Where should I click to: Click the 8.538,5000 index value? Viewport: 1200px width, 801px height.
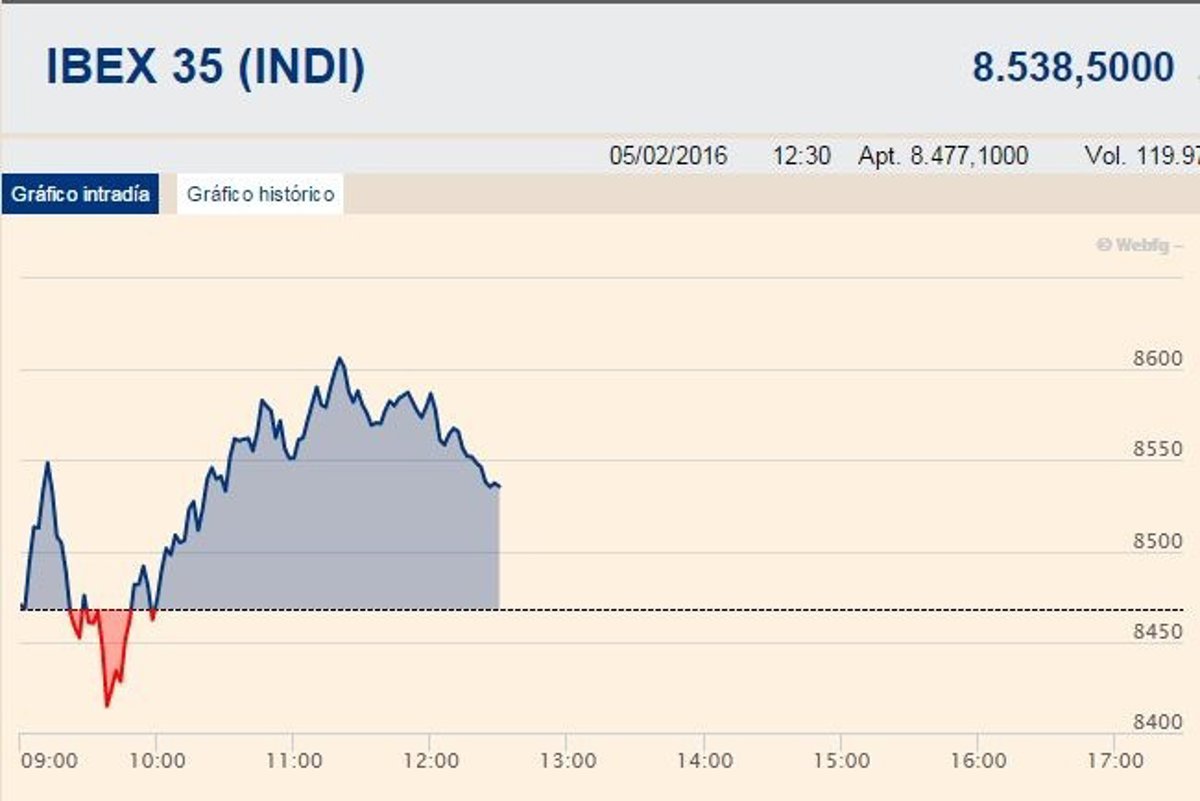(1073, 68)
